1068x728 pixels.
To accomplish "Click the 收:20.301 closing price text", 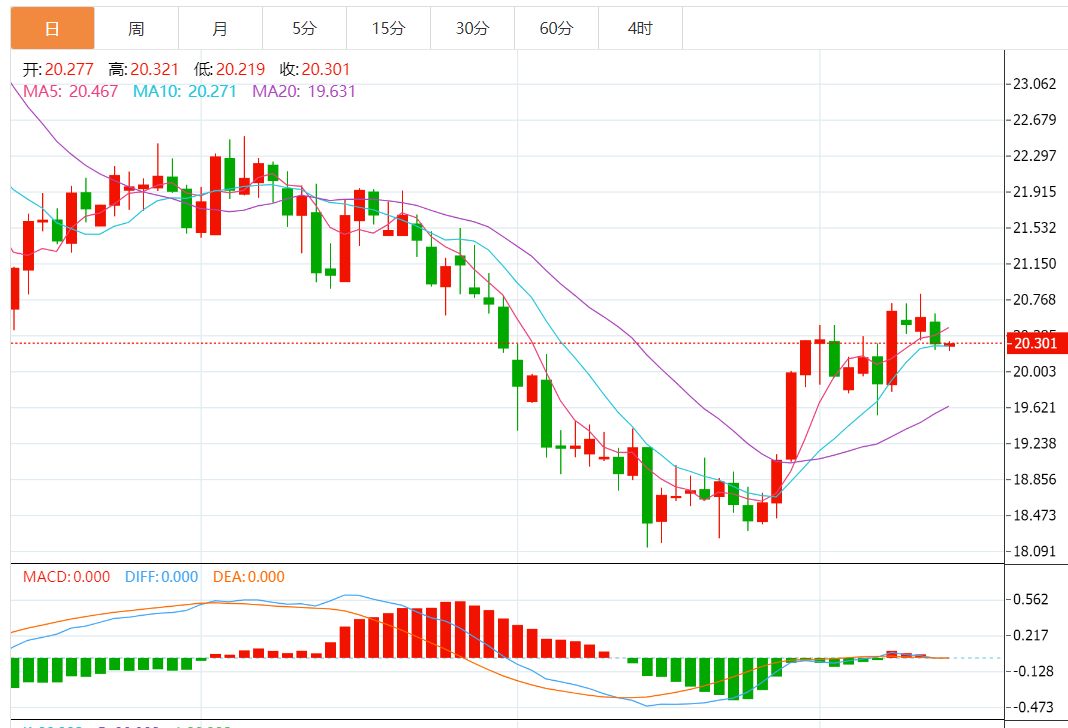I will 315,69.
